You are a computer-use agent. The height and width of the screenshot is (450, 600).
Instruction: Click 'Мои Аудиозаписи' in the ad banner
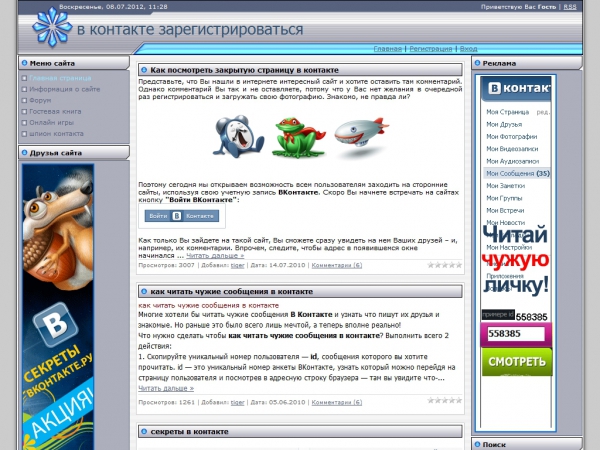[x=512, y=161]
